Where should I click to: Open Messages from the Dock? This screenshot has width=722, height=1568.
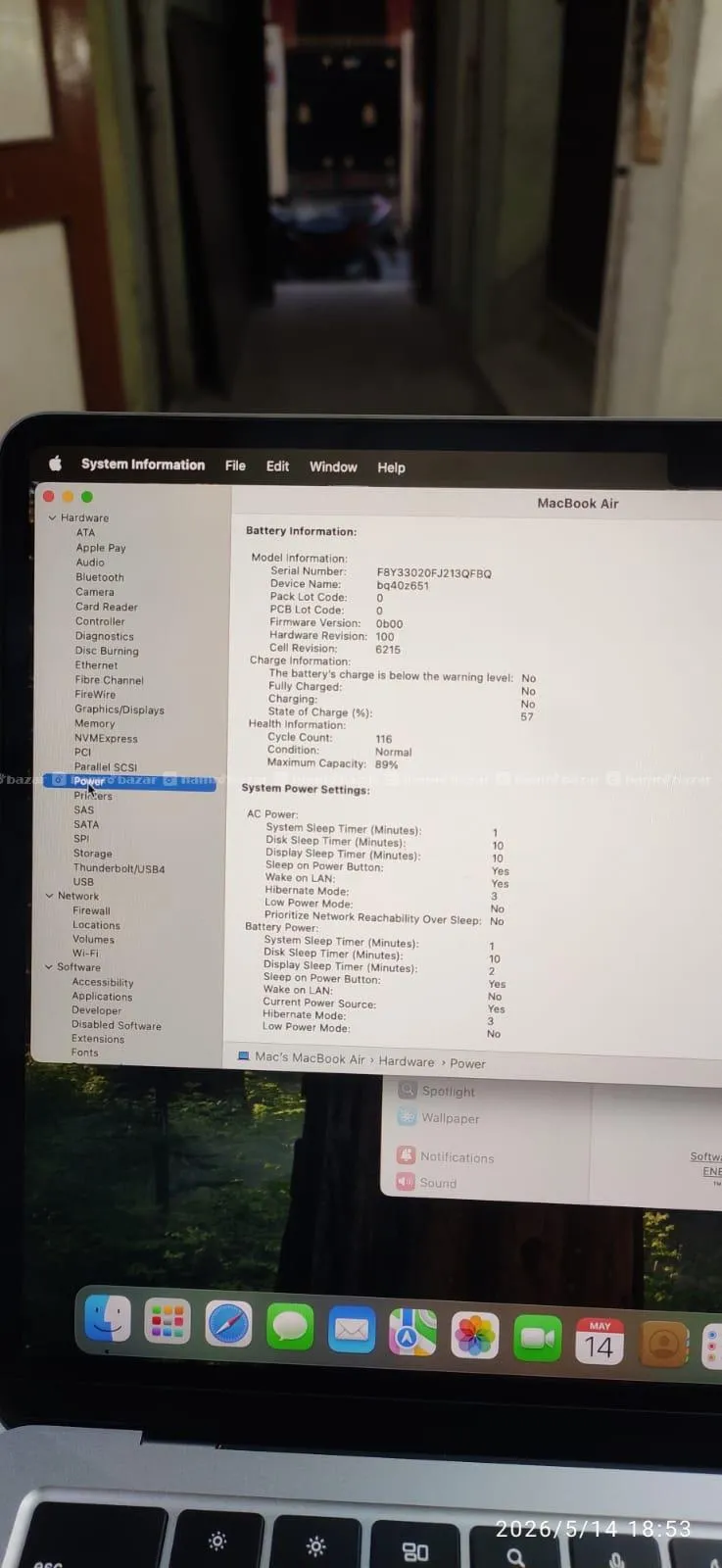(290, 1327)
